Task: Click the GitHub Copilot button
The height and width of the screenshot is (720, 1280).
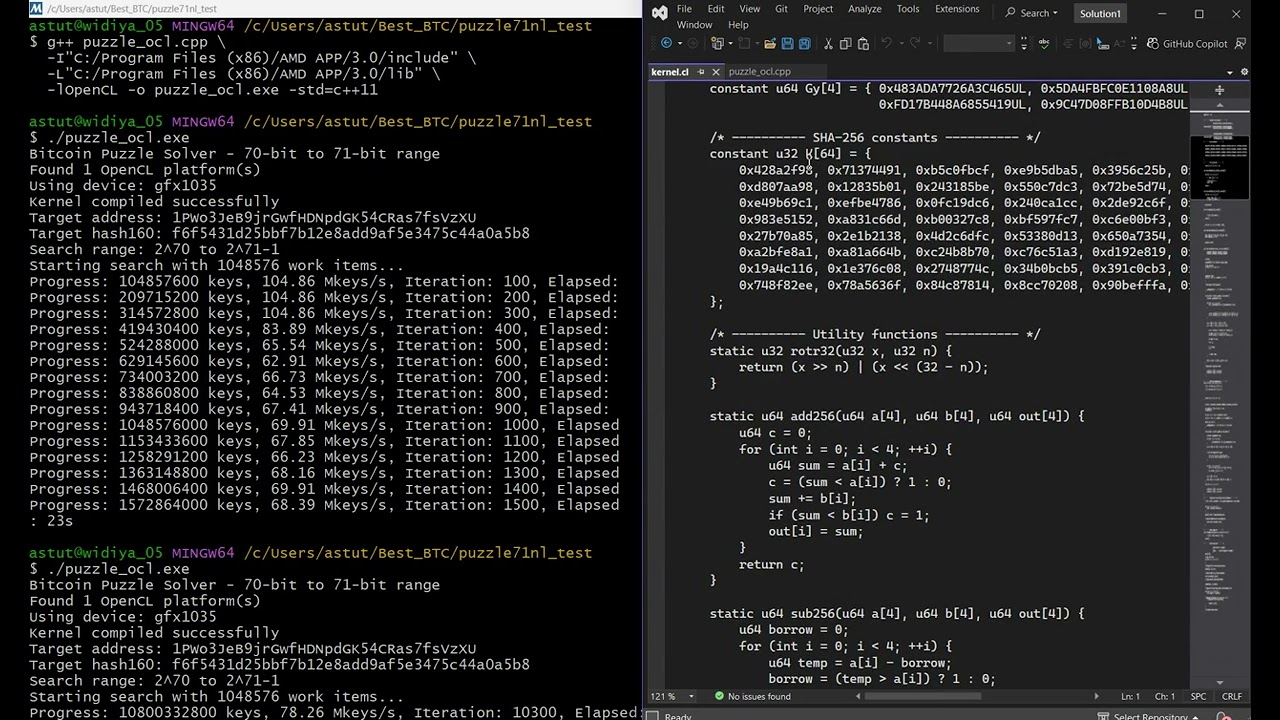Action: (1187, 43)
